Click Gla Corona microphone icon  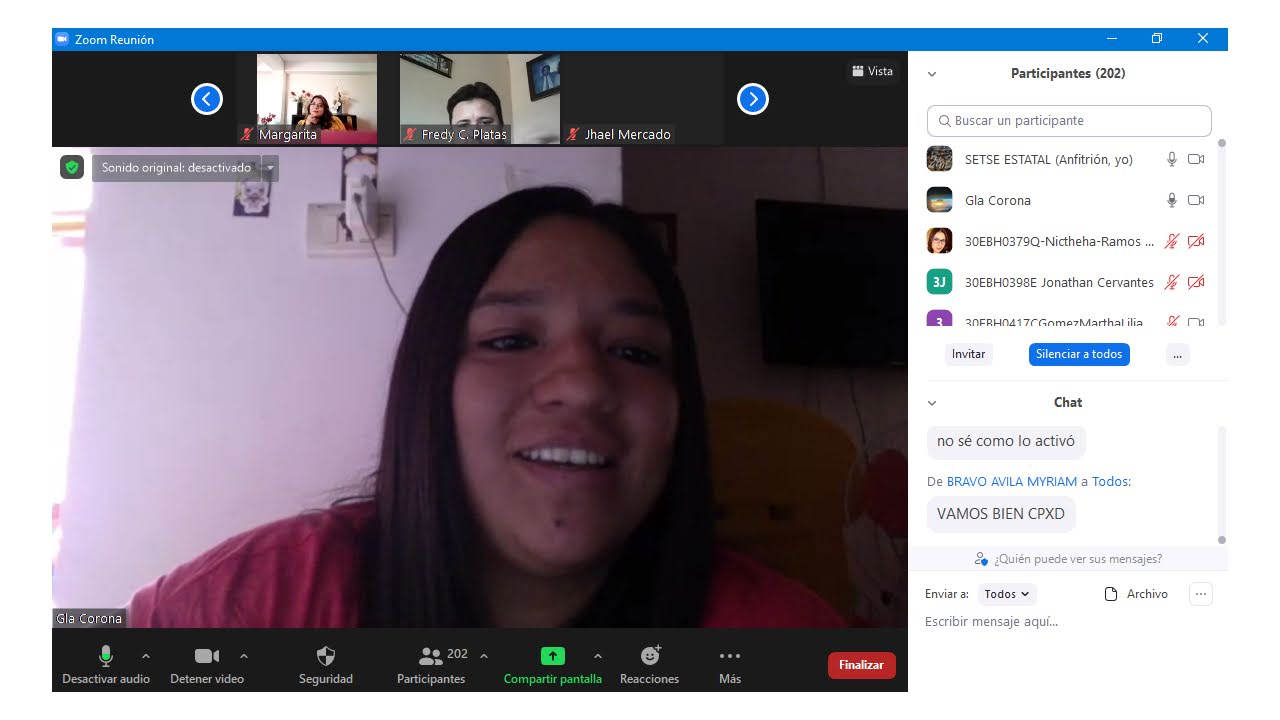(x=1172, y=200)
